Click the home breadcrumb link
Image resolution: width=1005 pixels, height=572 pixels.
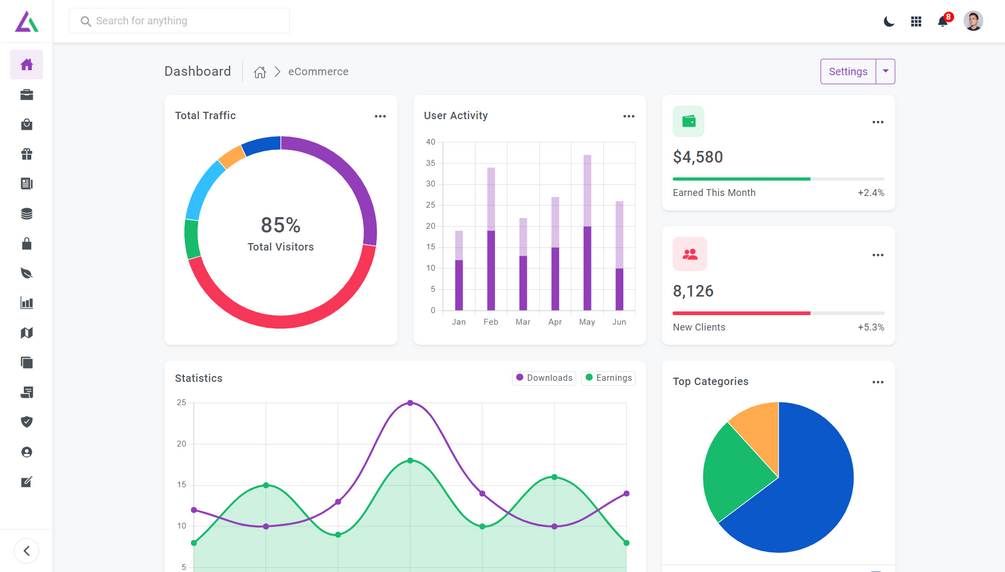click(260, 72)
